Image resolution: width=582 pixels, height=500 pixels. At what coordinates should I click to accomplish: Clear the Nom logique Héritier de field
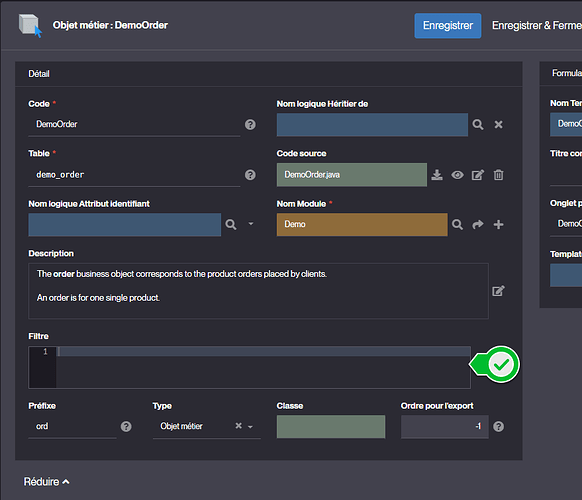498,125
